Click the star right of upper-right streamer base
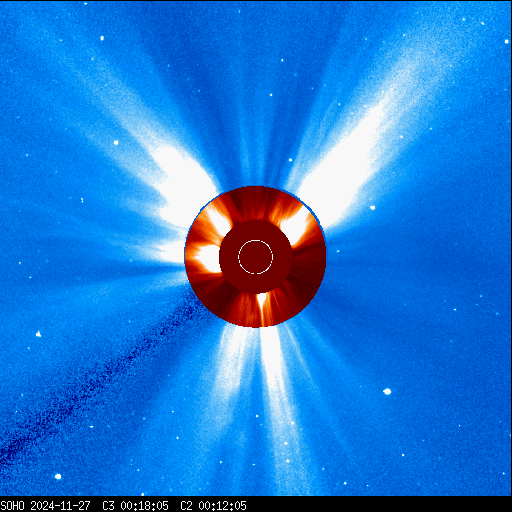Image resolution: width=512 pixels, height=512 pixels. click(373, 208)
